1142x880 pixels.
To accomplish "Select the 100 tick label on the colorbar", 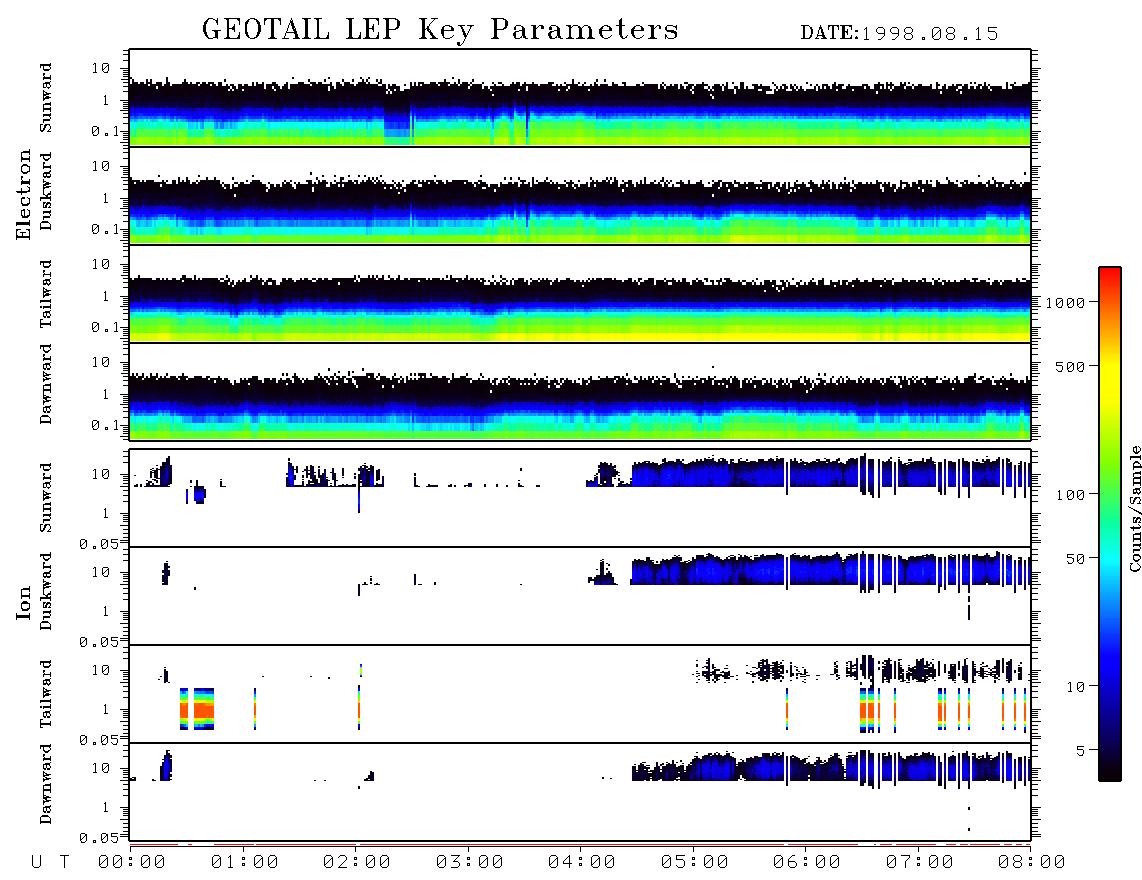I will click(1071, 495).
